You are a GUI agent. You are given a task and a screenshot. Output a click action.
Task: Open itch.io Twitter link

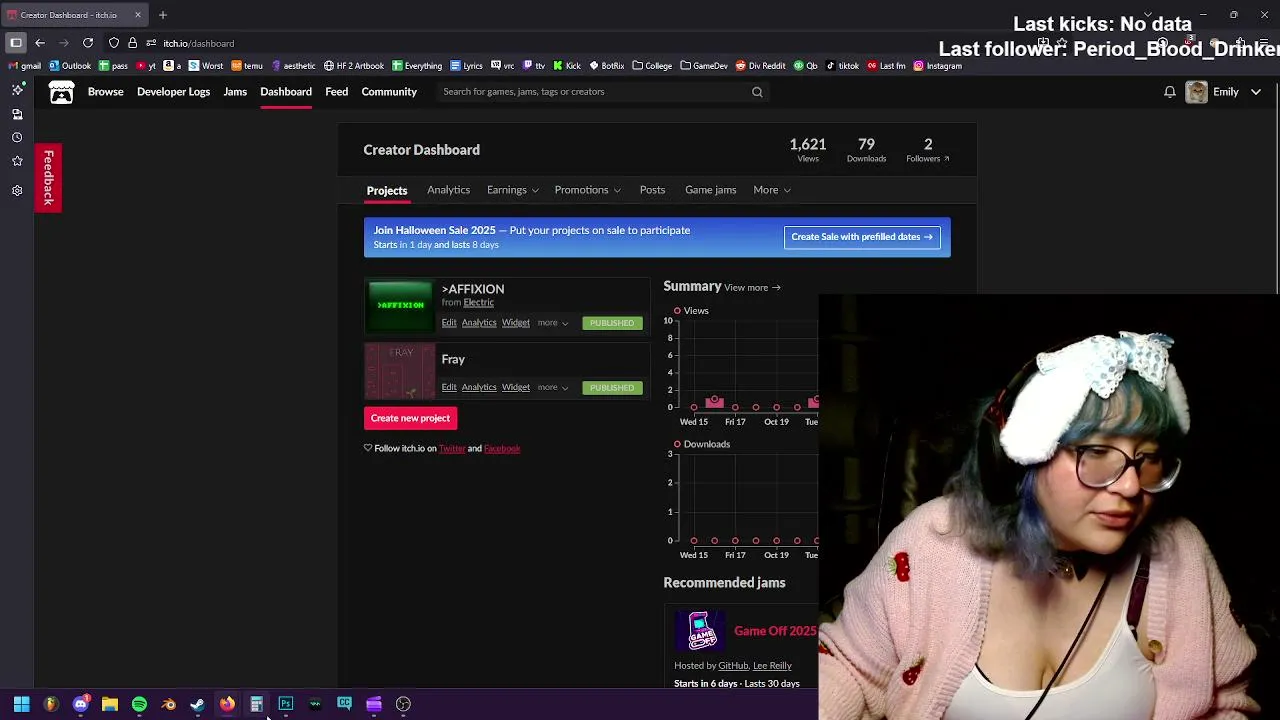(452, 449)
